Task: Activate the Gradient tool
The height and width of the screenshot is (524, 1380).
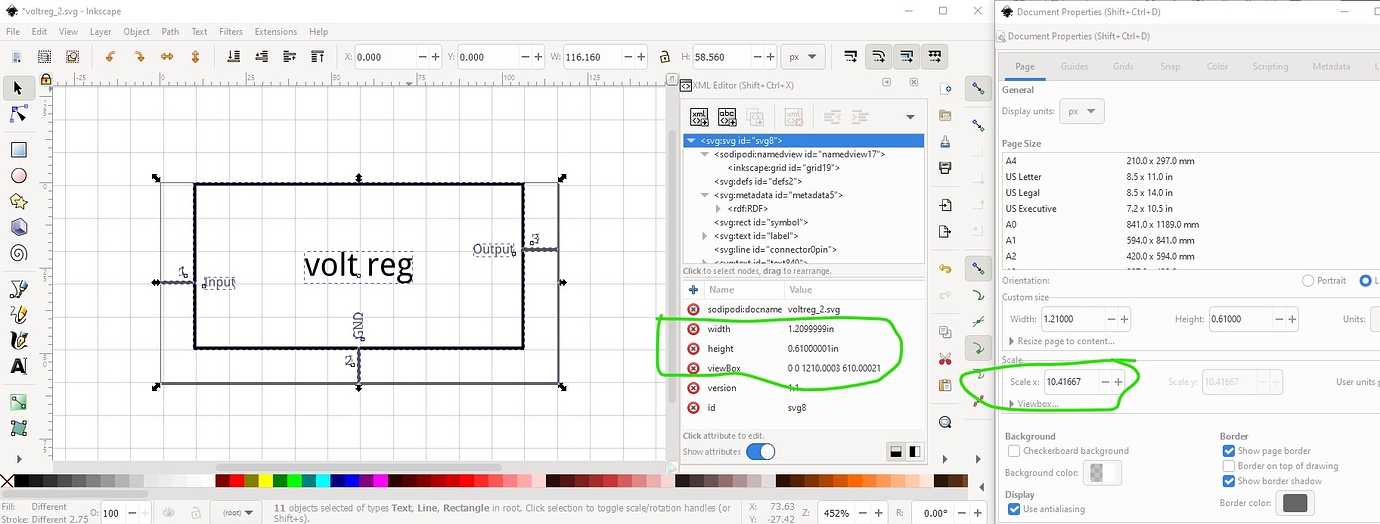Action: (18, 403)
